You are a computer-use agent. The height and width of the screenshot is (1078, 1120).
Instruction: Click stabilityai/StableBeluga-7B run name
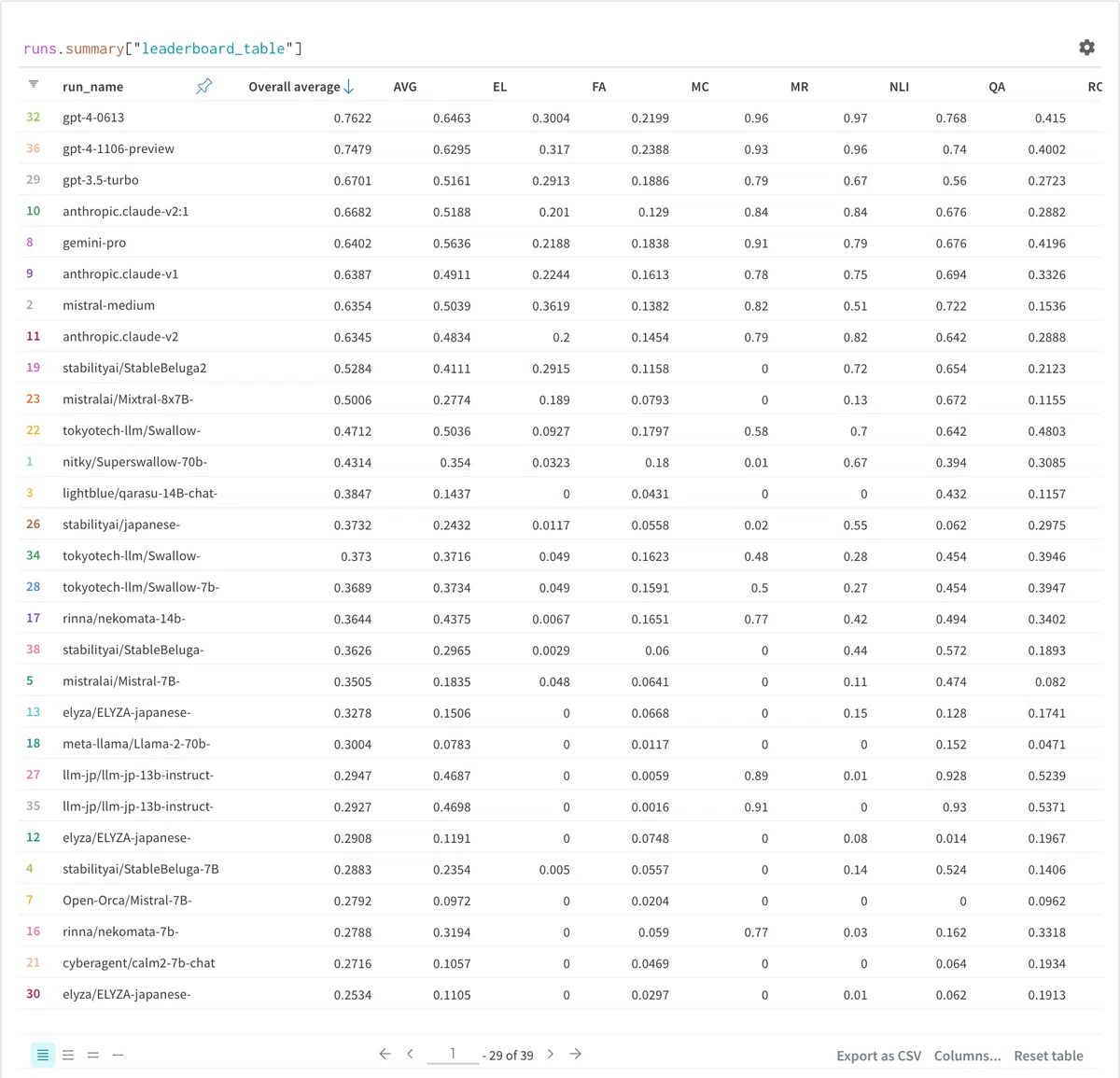pos(141,869)
